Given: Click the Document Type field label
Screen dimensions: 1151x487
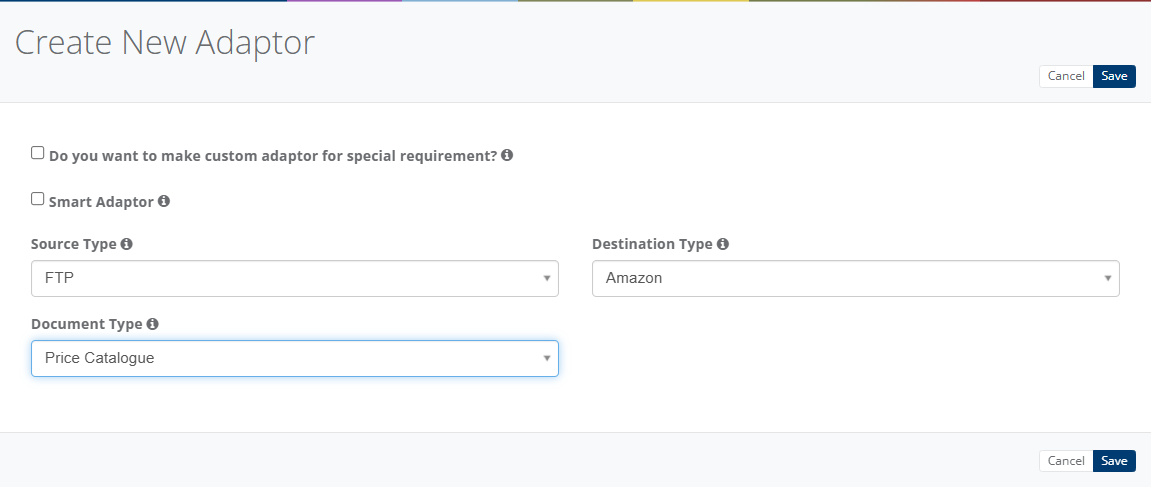Looking at the screenshot, I should click(x=86, y=324).
